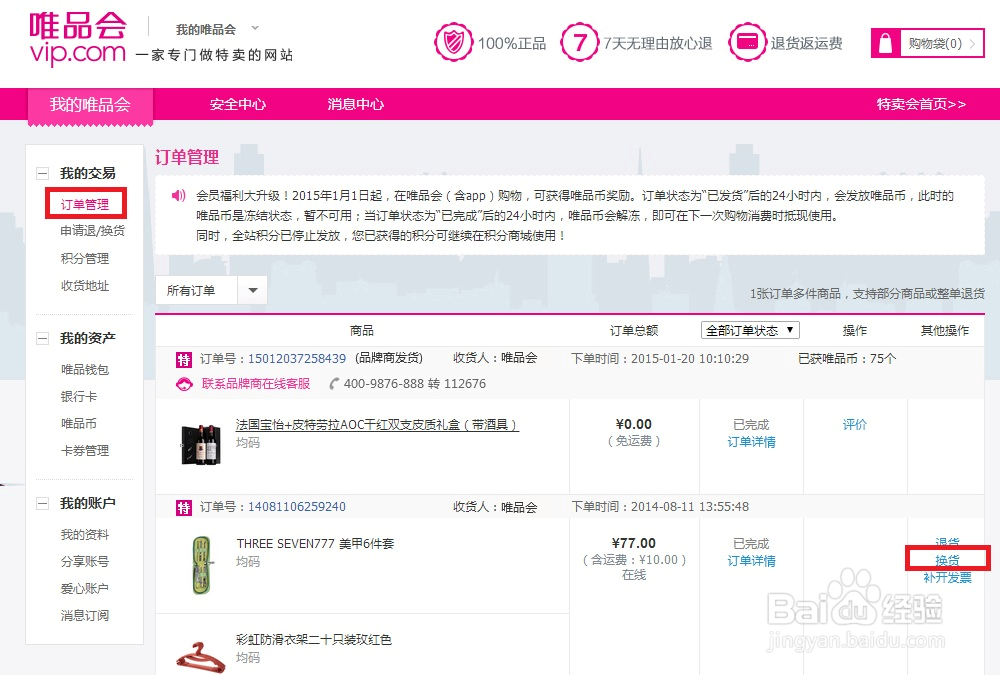Click THREE SEVEN777 美甲6件套 product name

pos(315,544)
